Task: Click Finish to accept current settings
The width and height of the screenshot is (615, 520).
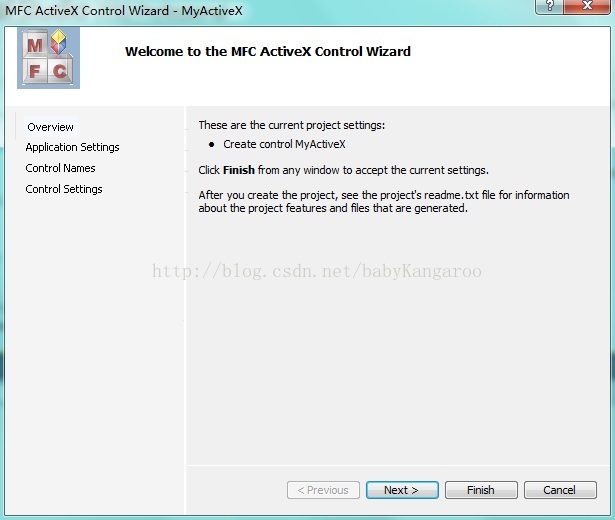Action: click(x=481, y=490)
